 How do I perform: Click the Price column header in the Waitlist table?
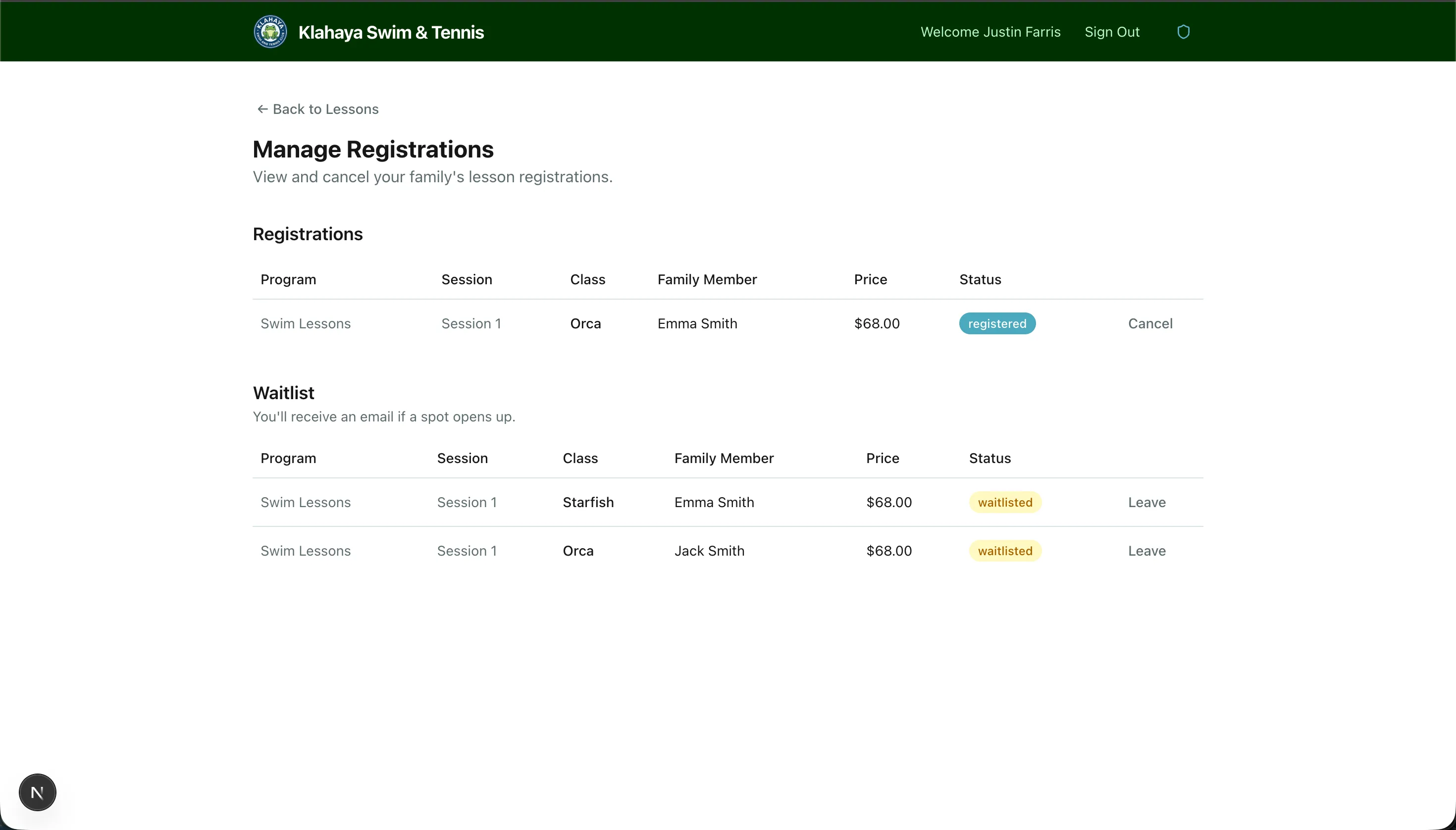[x=882, y=458]
